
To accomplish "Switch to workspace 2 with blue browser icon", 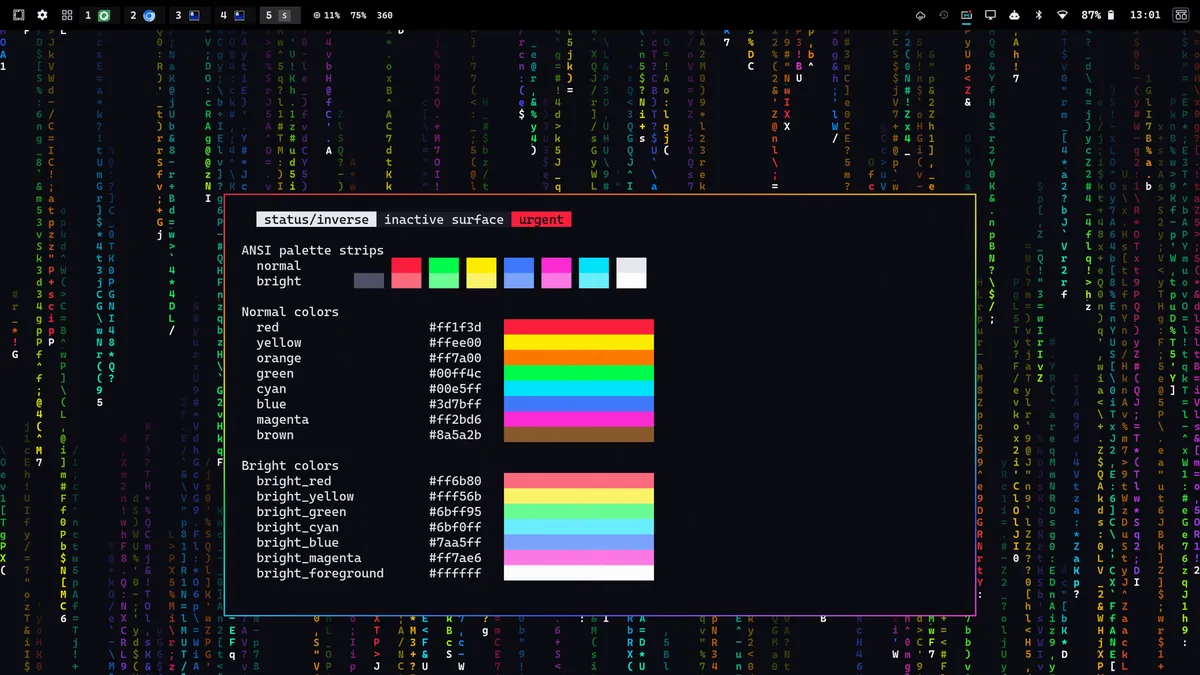I will [143, 15].
